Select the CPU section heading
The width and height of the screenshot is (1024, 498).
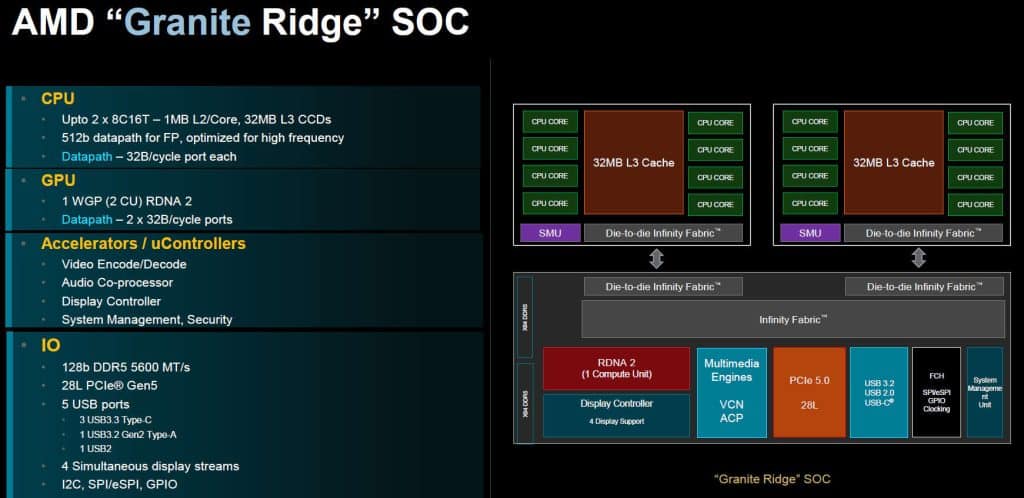click(58, 98)
